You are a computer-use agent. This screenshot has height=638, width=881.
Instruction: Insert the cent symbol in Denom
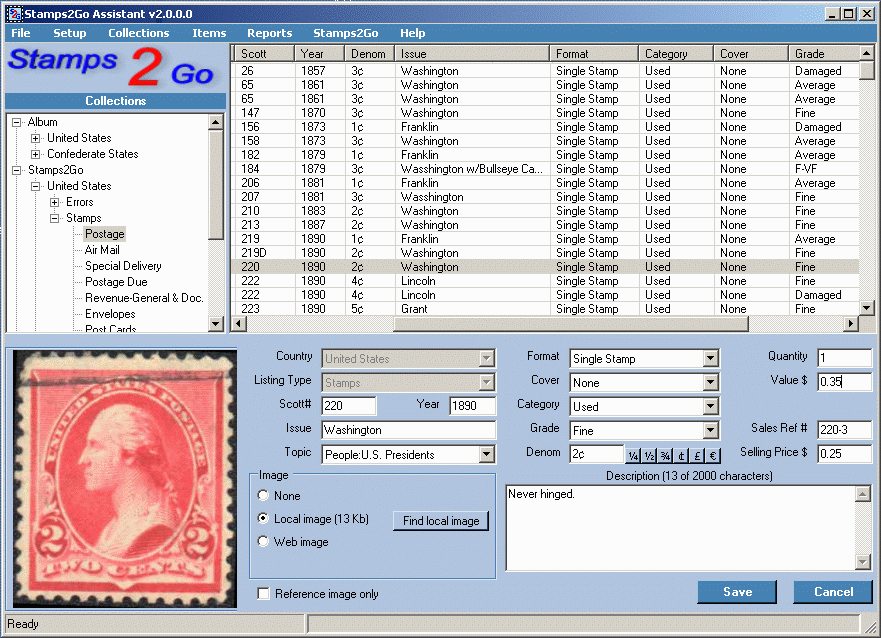pyautogui.click(x=681, y=455)
